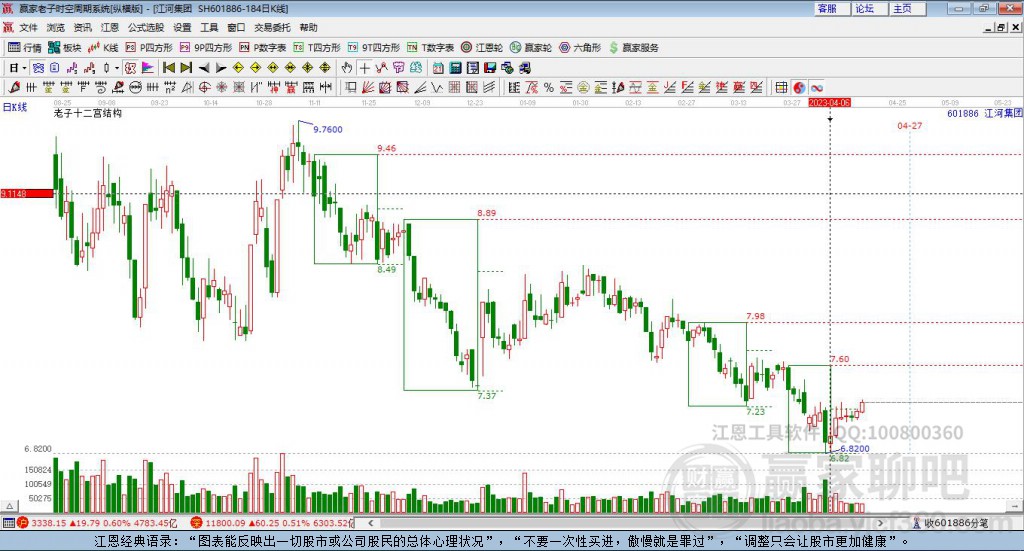This screenshot has height=551, width=1024.
Task: Jump to last bar with green skip-forward icon
Action: (x=186, y=68)
